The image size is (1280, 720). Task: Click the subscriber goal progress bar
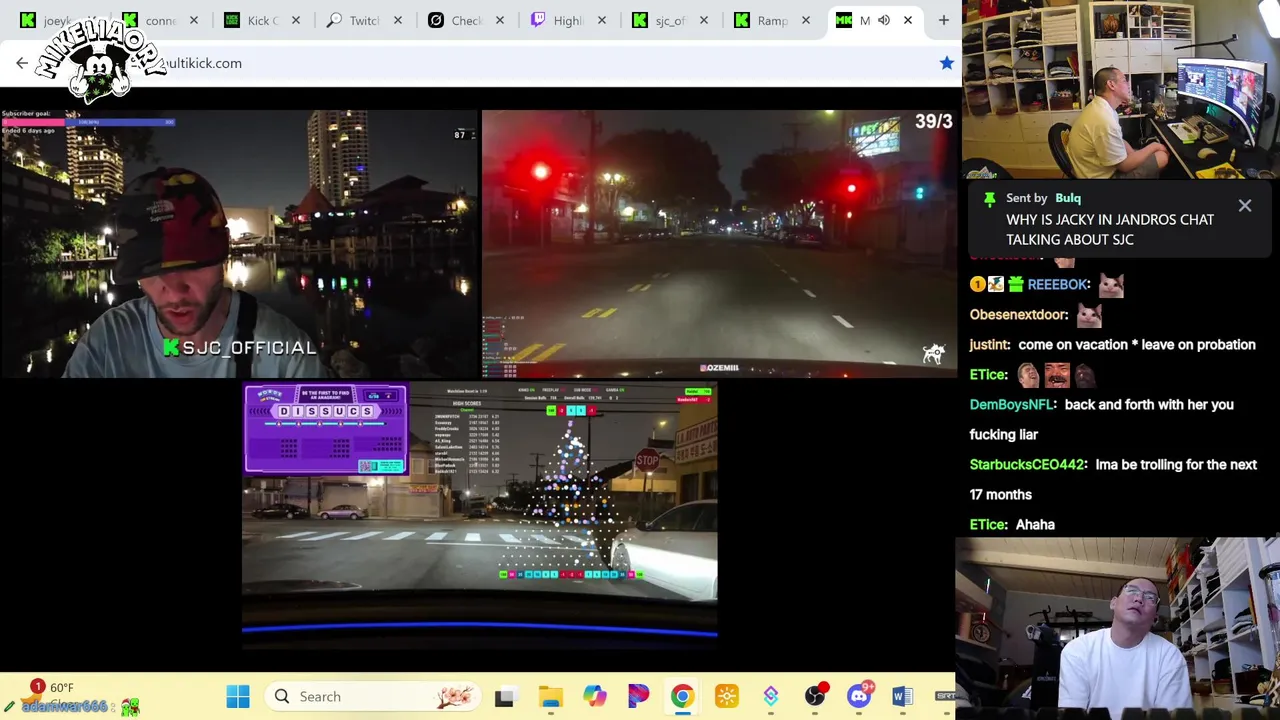tap(90, 122)
